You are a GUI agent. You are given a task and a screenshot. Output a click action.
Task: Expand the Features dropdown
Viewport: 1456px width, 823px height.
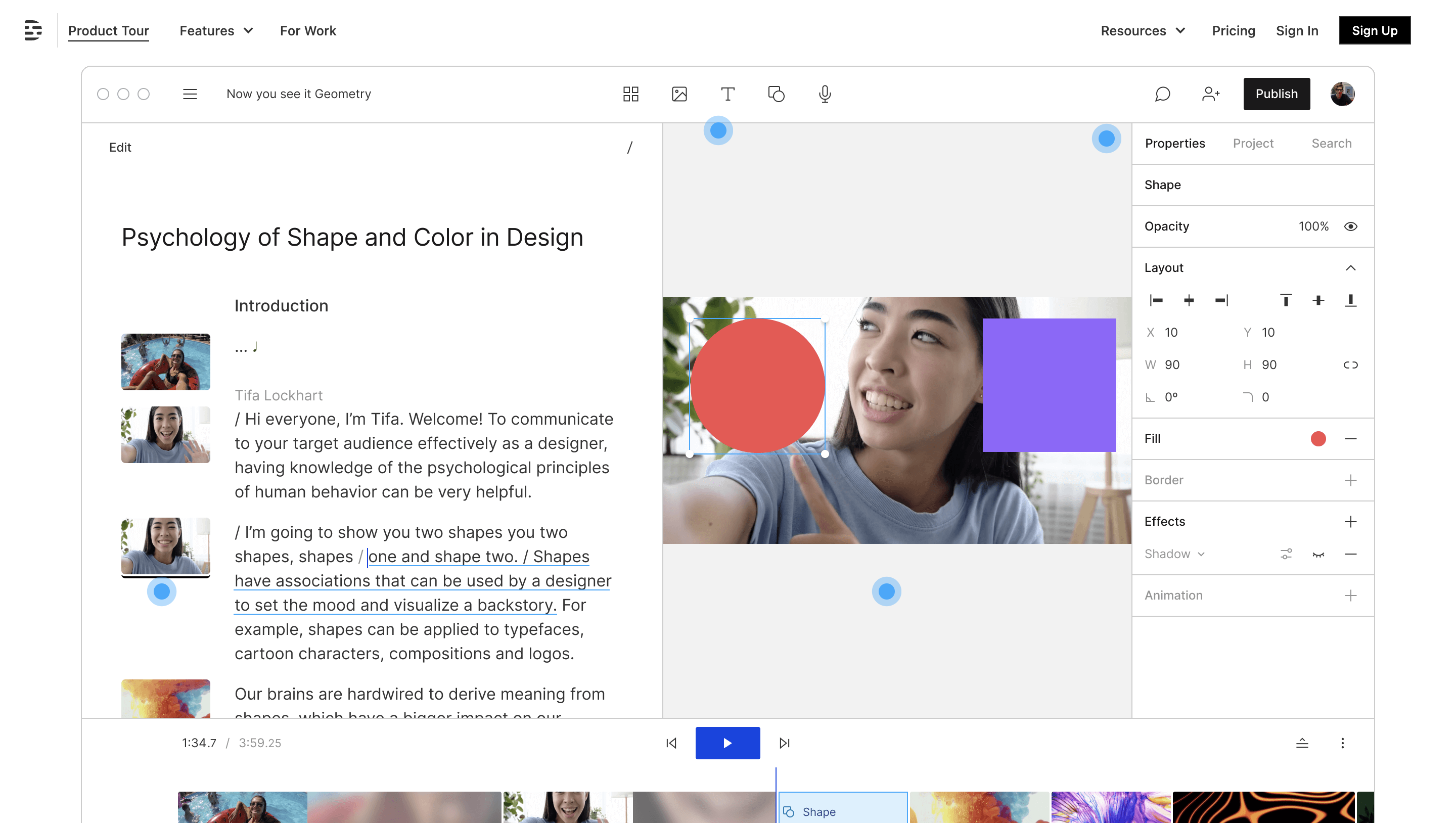(x=216, y=30)
